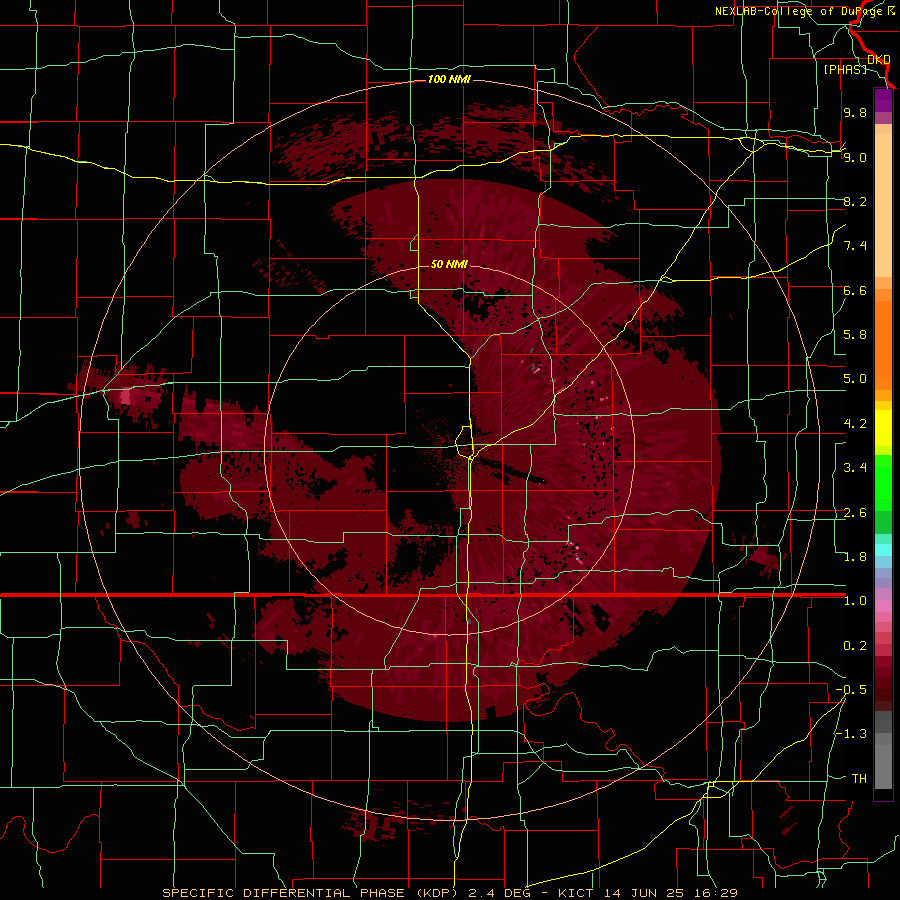Click the 6.6 scale value
900x900 pixels.
(x=855, y=290)
